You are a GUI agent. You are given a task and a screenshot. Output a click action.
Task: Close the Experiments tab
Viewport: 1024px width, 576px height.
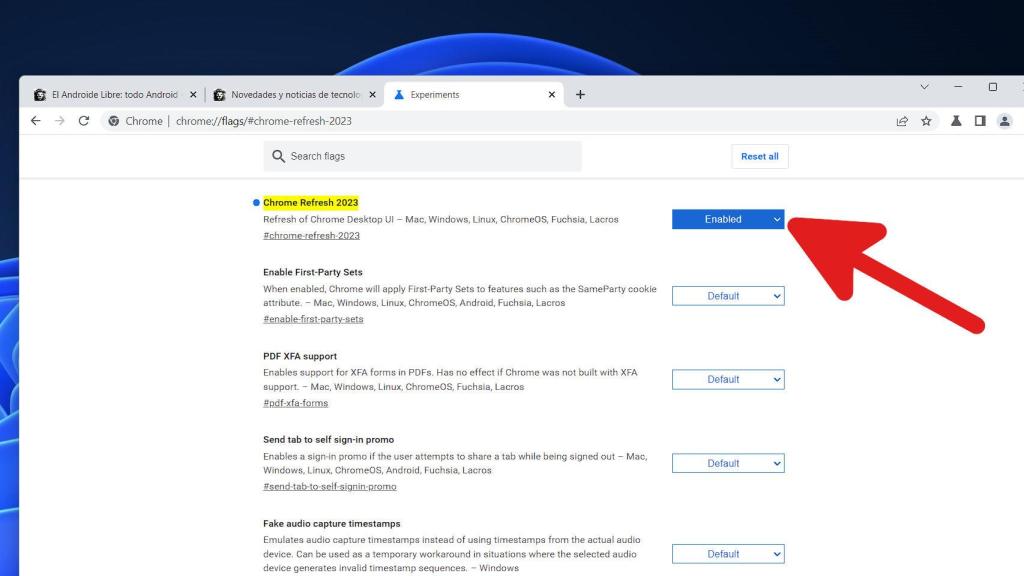tap(552, 95)
